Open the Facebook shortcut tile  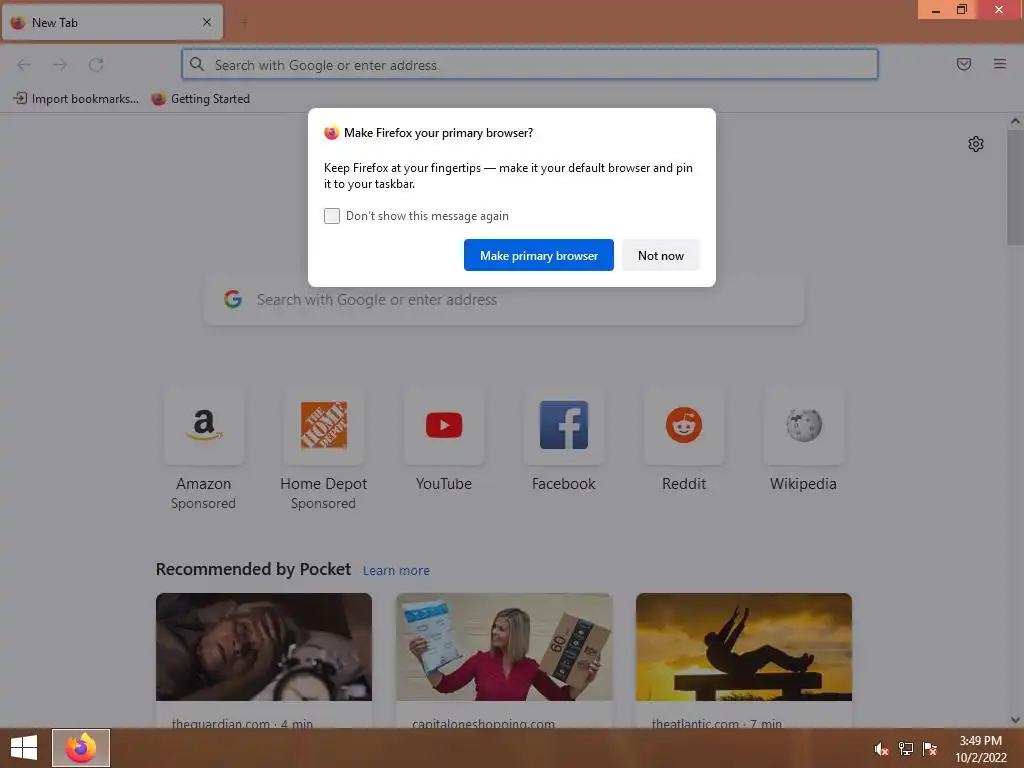[x=564, y=426]
